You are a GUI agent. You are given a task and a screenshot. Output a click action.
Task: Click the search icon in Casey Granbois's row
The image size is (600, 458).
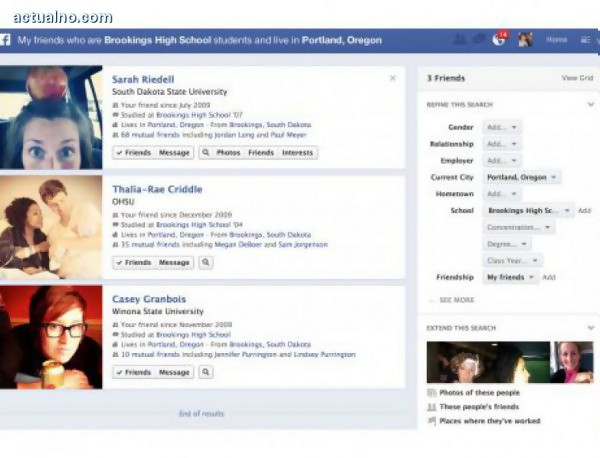206,372
